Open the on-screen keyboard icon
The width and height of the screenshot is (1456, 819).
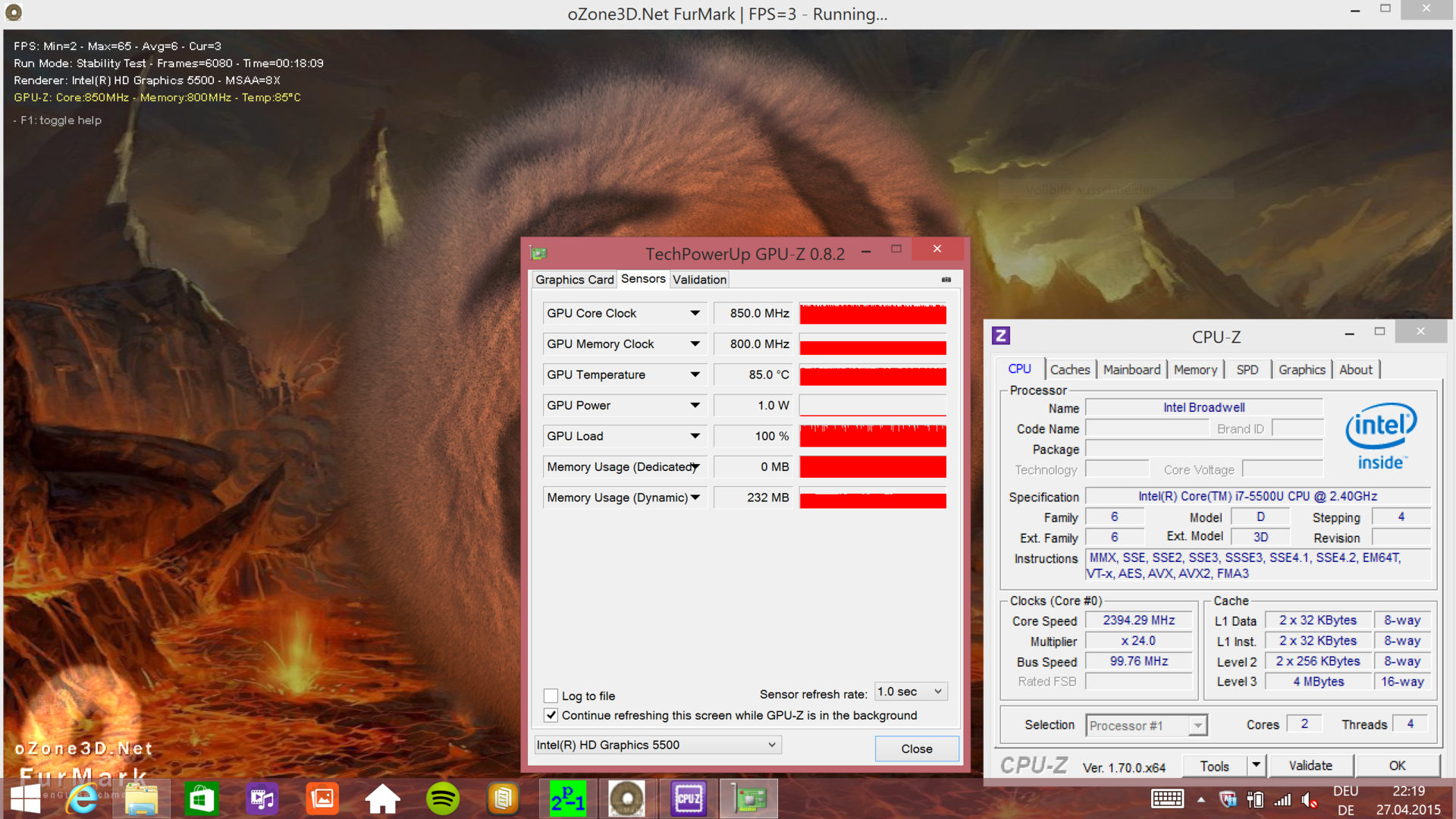[1166, 799]
